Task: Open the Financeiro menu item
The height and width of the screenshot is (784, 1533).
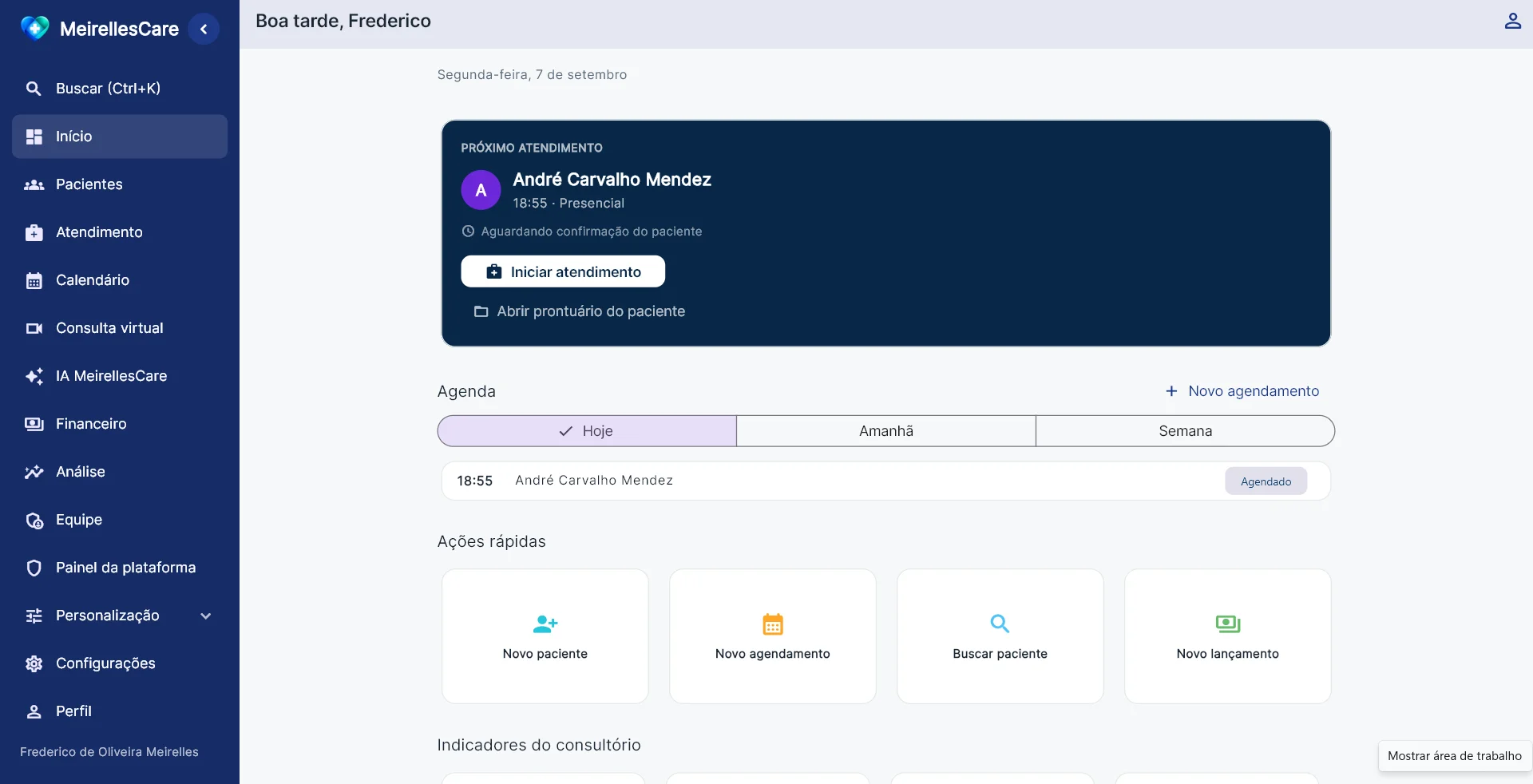Action: [120, 424]
